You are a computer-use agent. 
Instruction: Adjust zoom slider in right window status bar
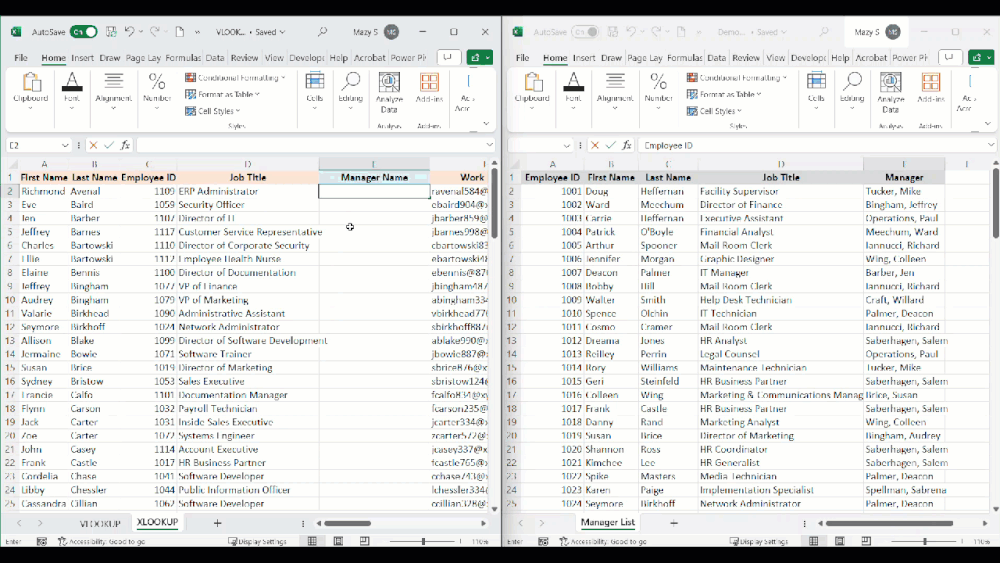[925, 541]
